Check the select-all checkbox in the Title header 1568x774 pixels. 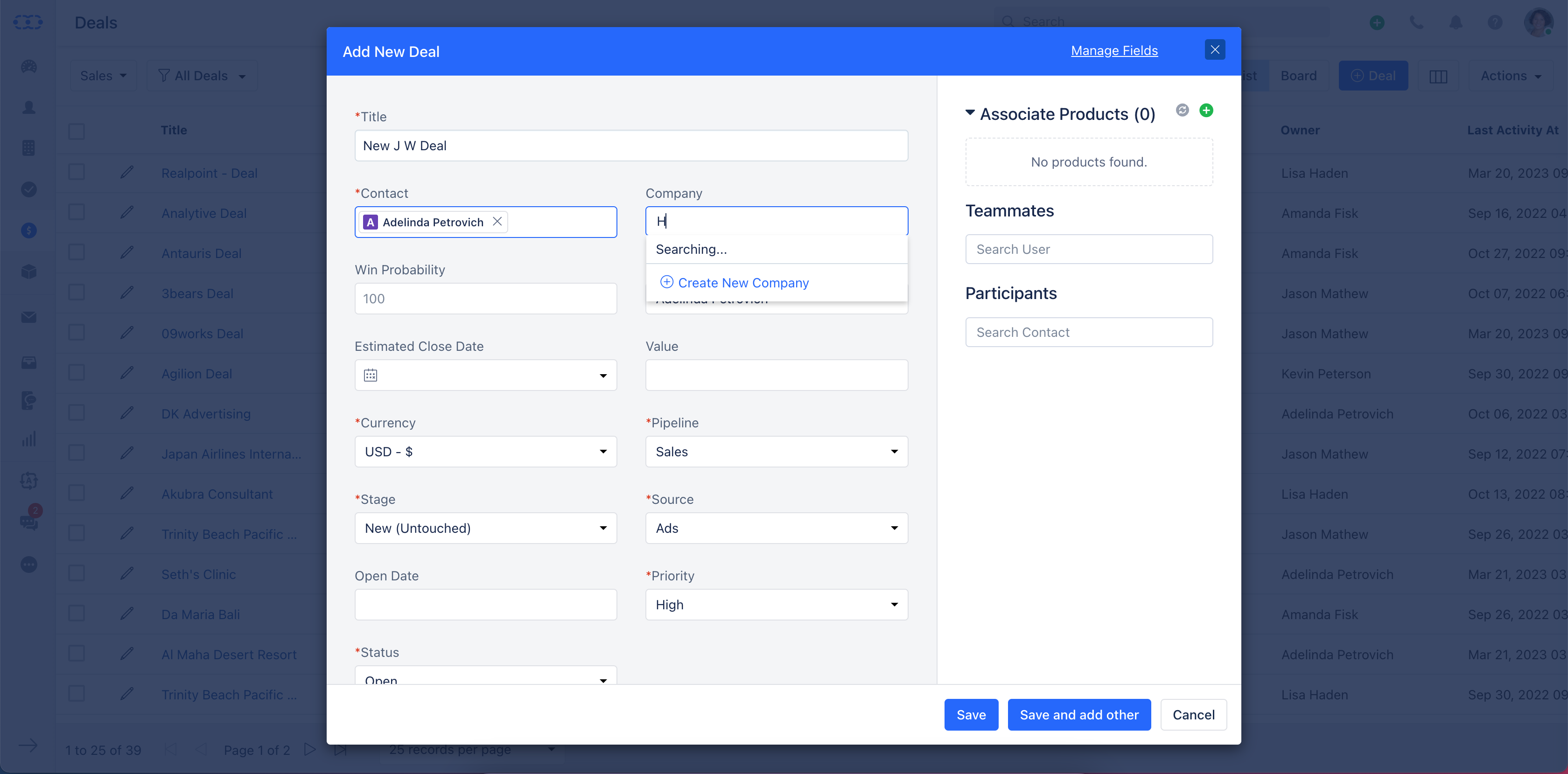(x=77, y=131)
